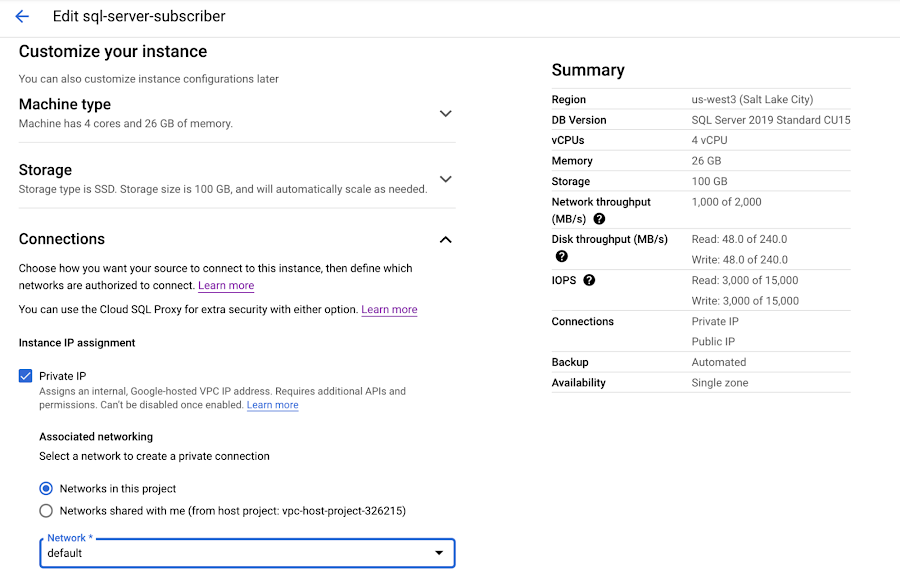Collapse the Connections section
Screen dimensions: 900x576
(x=445, y=239)
